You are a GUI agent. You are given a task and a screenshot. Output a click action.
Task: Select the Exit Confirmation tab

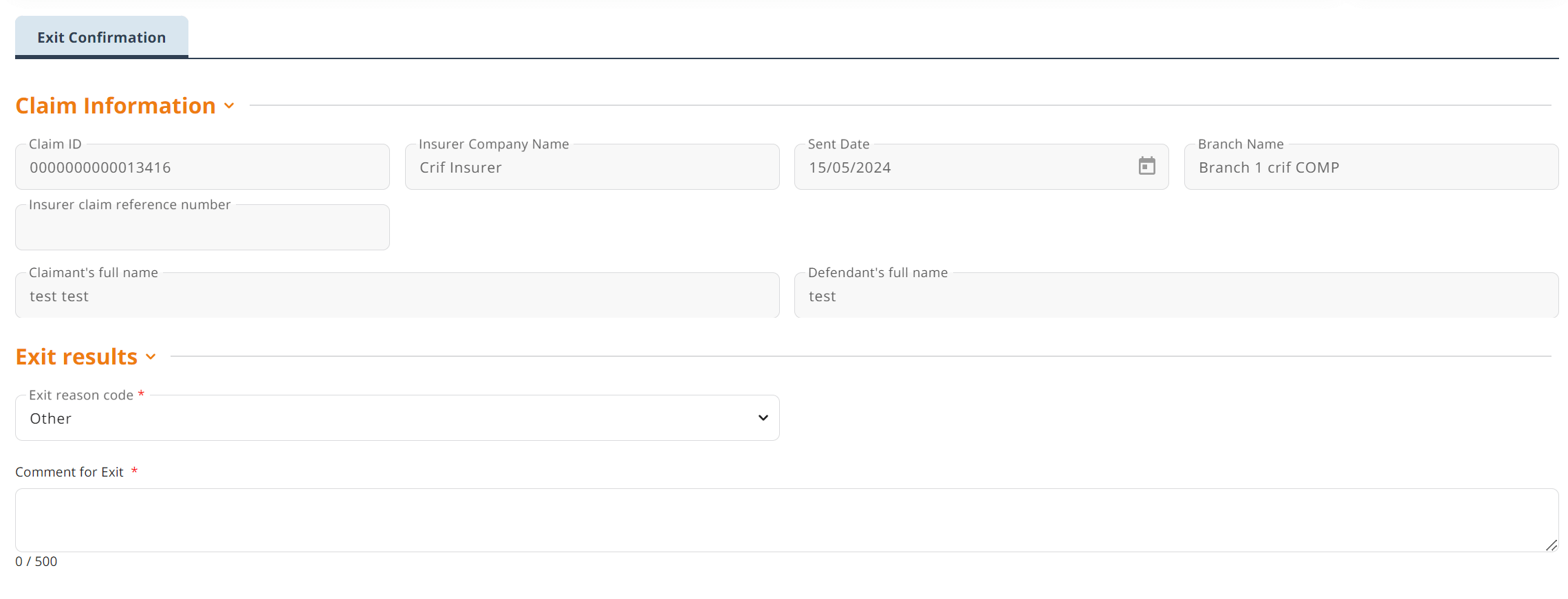(x=102, y=37)
